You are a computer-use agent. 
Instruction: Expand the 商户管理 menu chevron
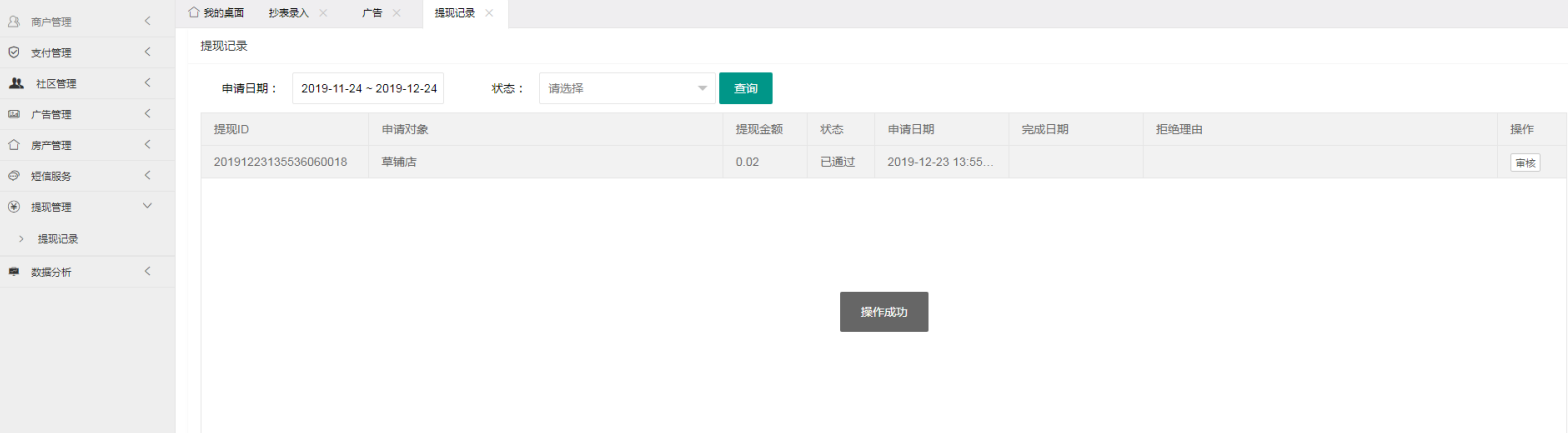point(147,21)
